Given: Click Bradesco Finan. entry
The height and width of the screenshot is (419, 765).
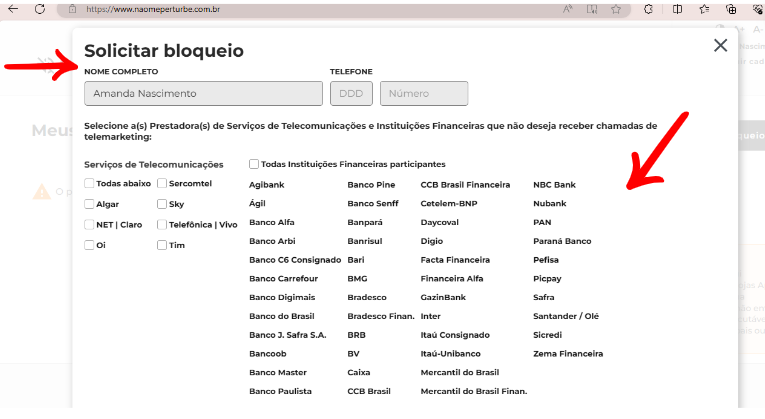Looking at the screenshot, I should [x=381, y=316].
